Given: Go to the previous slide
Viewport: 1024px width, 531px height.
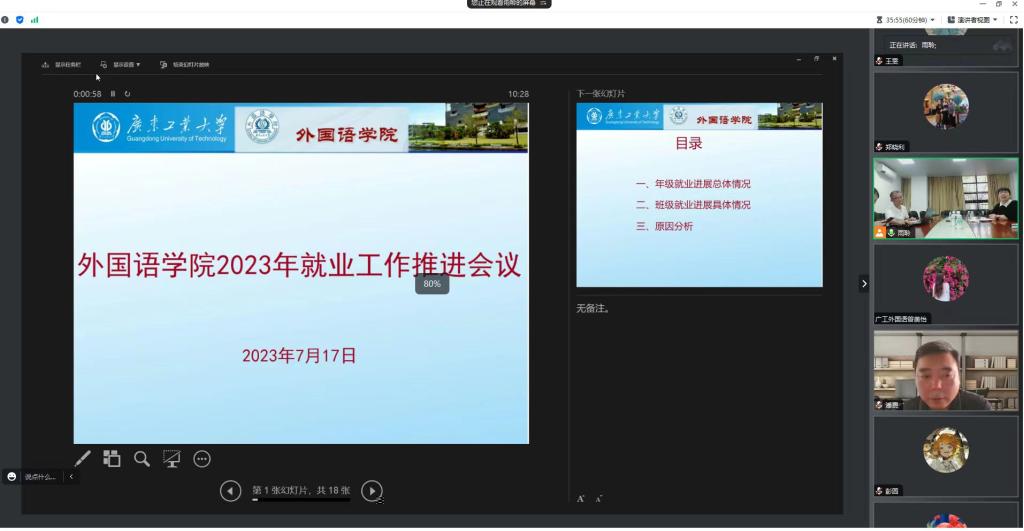Looking at the screenshot, I should (230, 490).
